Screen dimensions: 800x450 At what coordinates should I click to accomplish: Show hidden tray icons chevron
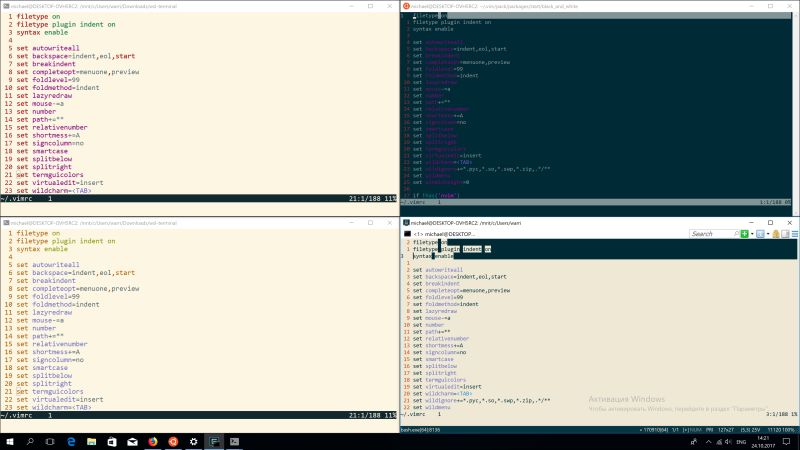pyautogui.click(x=708, y=442)
